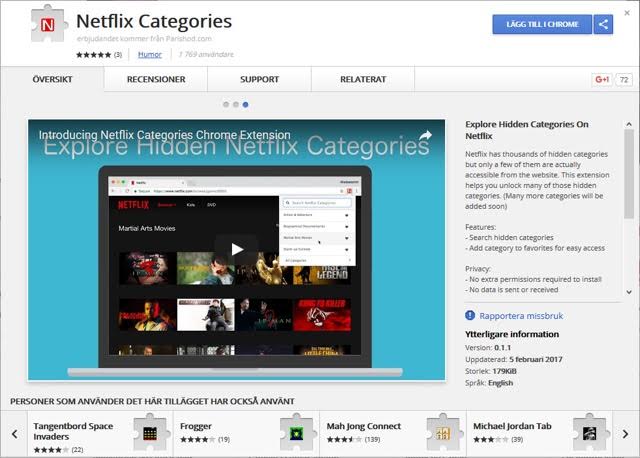Screen dimensions: 640x458
Task: Open the SUPPORT tab
Action: 260,79
